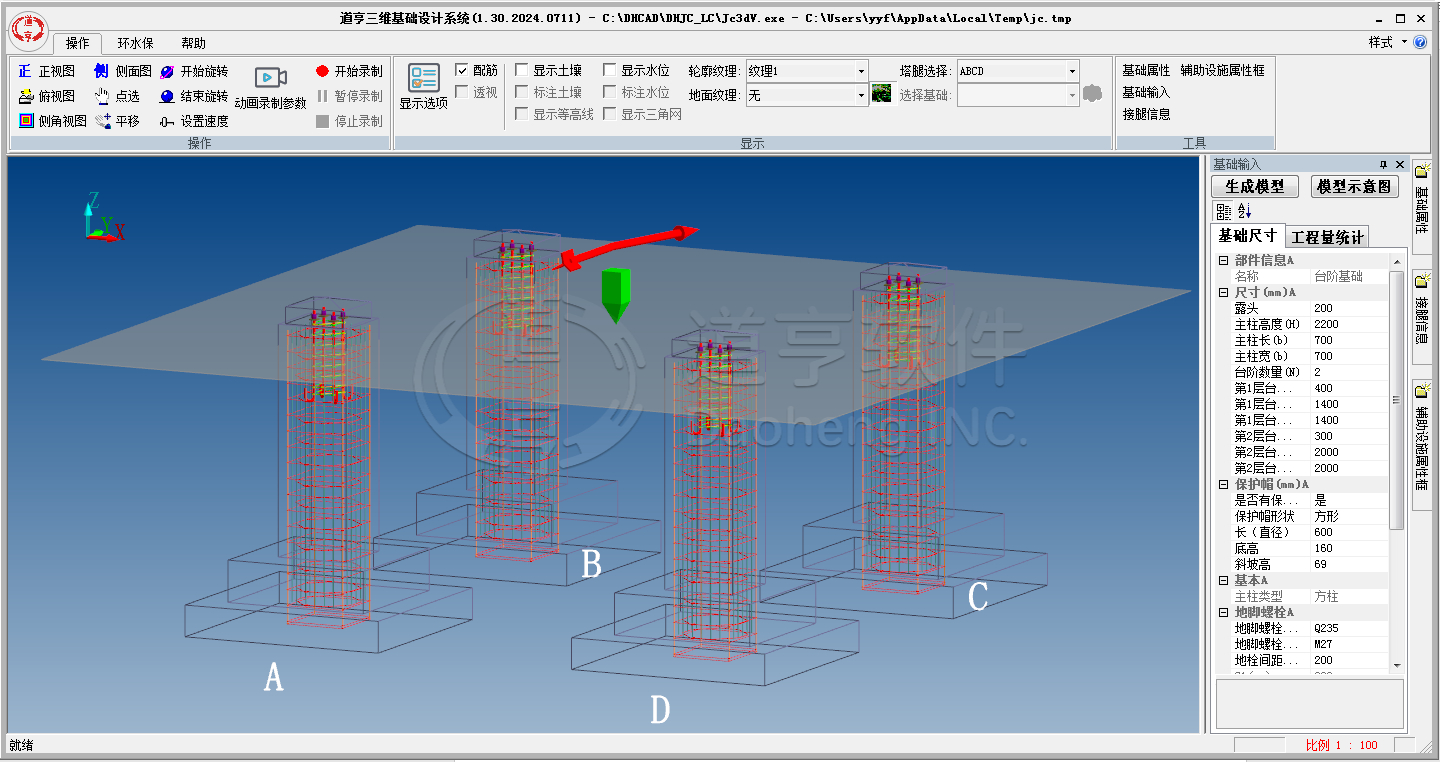Click pause recording (暂停录制)
Viewport: 1440px width, 762px height.
coord(349,96)
